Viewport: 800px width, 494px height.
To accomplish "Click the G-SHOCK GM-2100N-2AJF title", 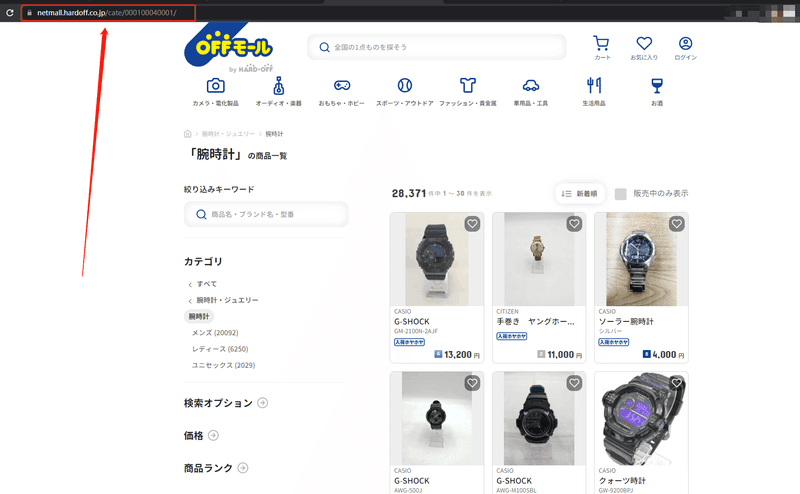I will pos(412,322).
